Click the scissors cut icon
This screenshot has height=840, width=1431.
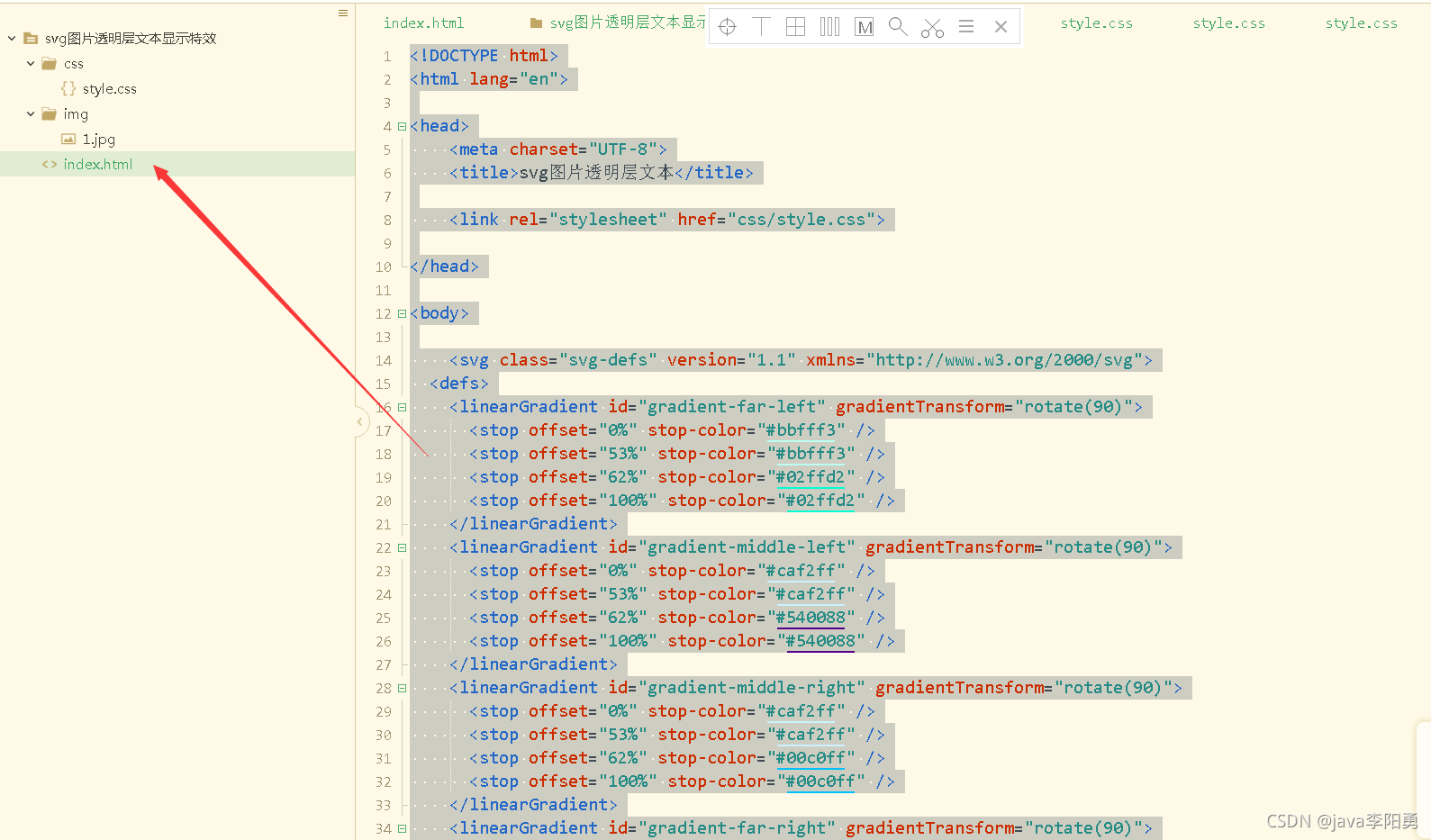(932, 28)
